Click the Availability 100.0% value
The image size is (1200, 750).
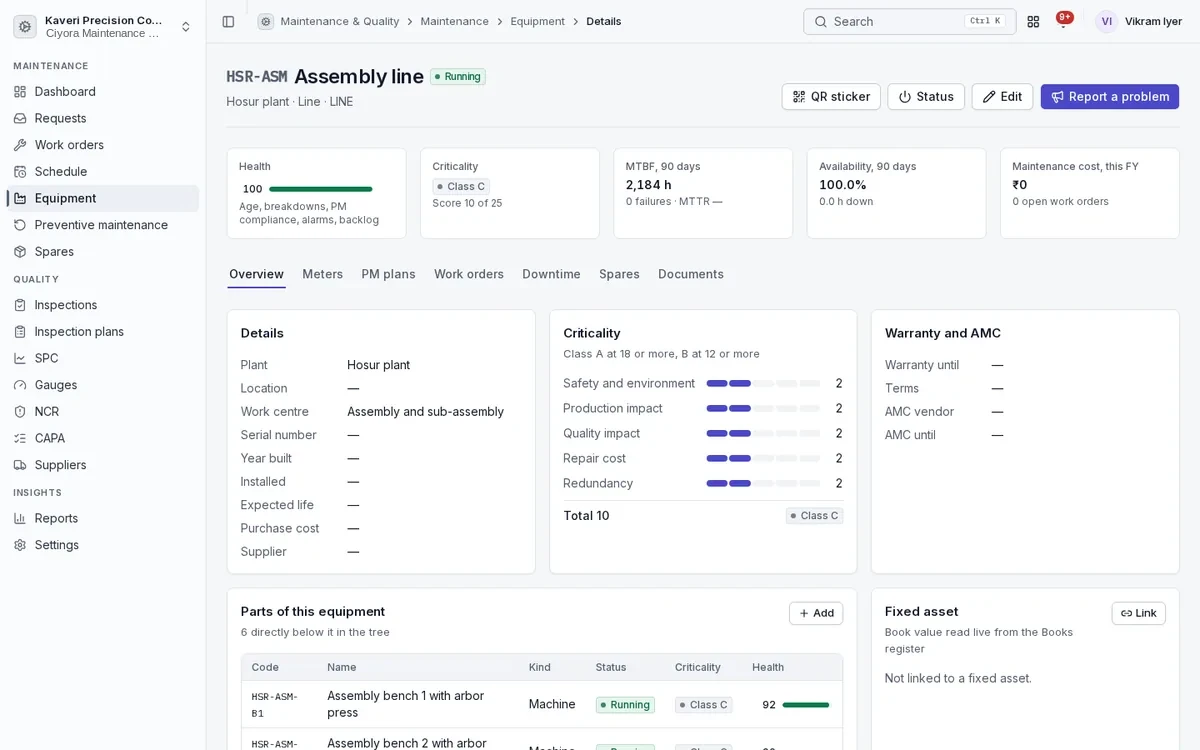pos(843,185)
